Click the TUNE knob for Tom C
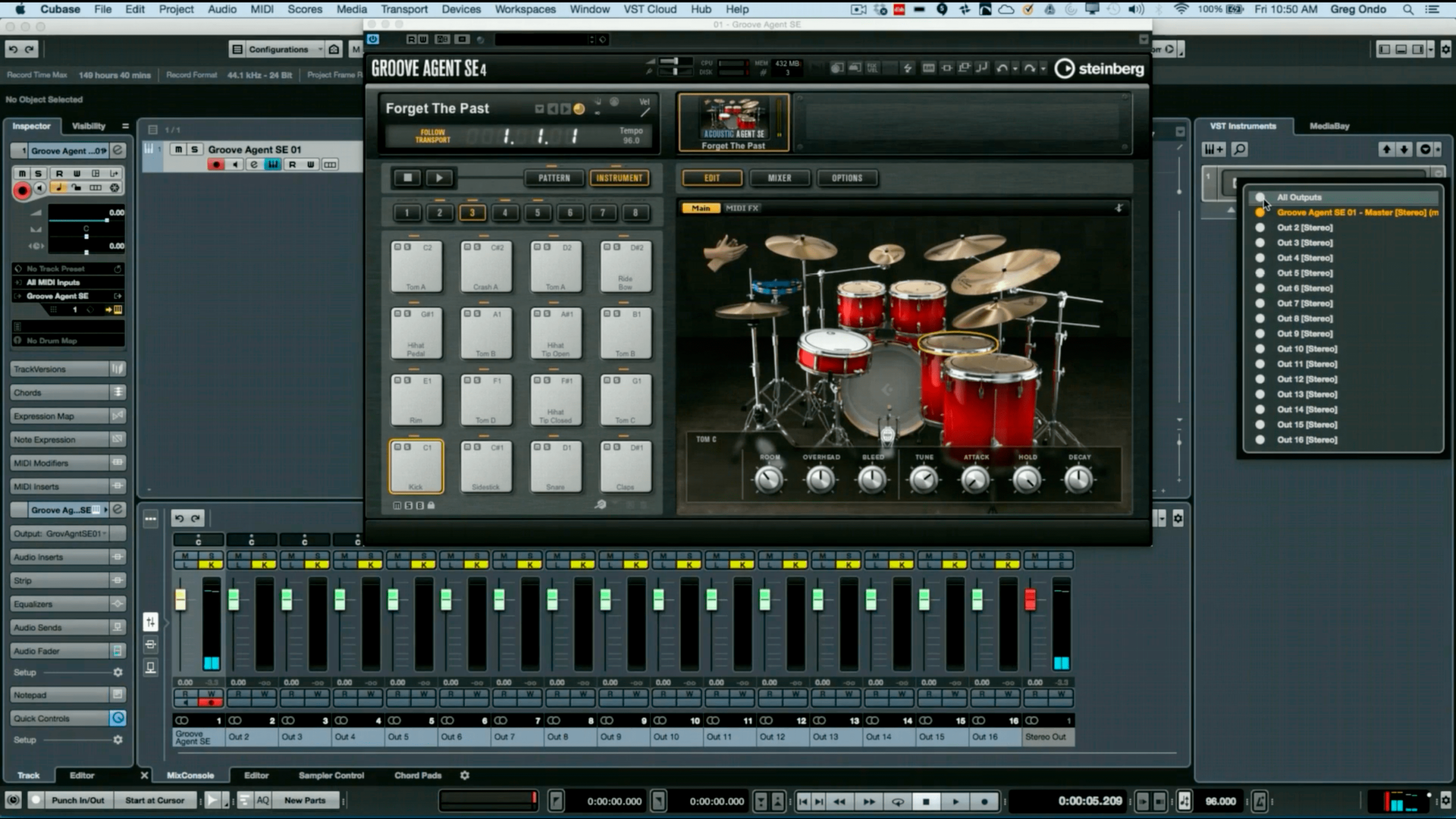The image size is (1456, 819). (x=924, y=479)
